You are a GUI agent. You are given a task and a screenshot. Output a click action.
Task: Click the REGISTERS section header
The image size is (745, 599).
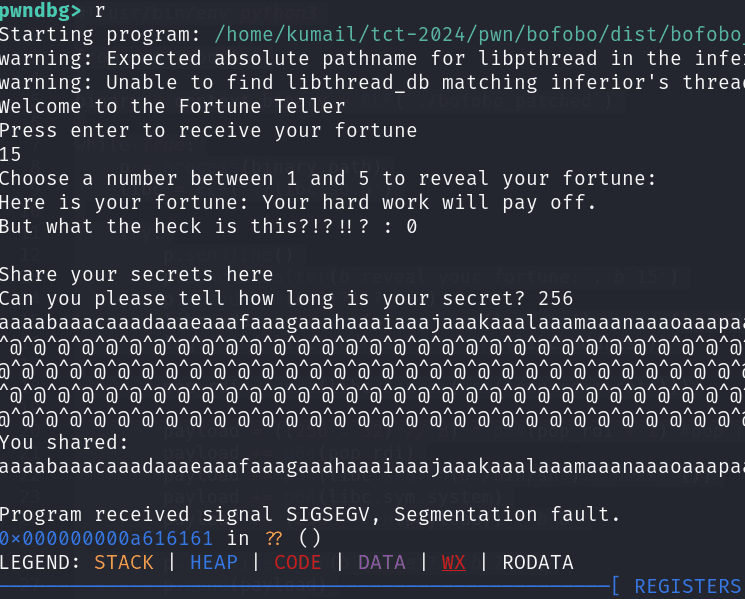tap(686, 586)
